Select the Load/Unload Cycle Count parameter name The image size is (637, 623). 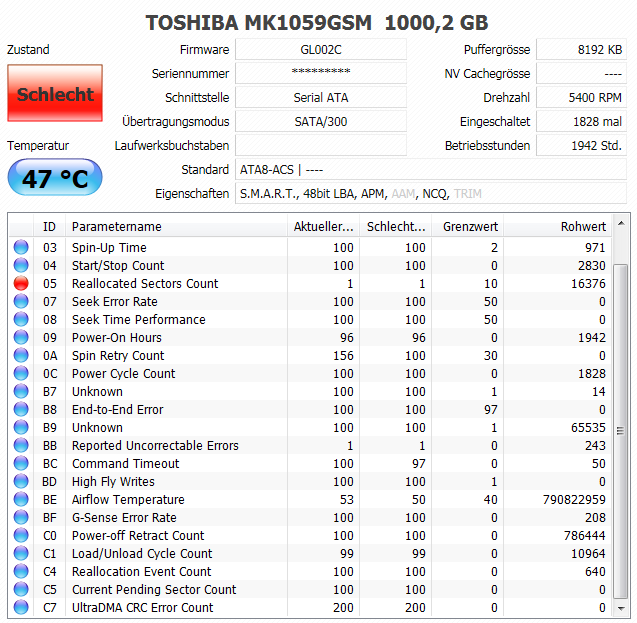point(142,554)
